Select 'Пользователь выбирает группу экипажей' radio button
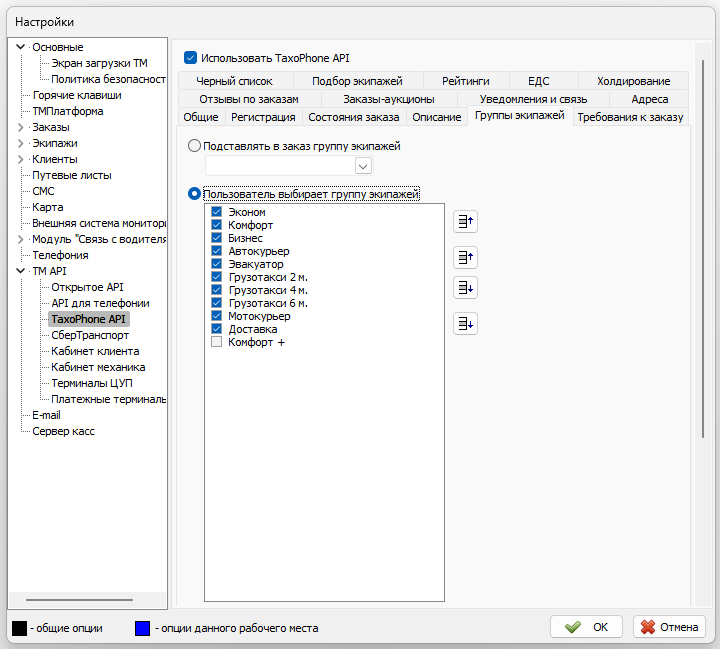Viewport: 720px width, 649px height. (194, 194)
